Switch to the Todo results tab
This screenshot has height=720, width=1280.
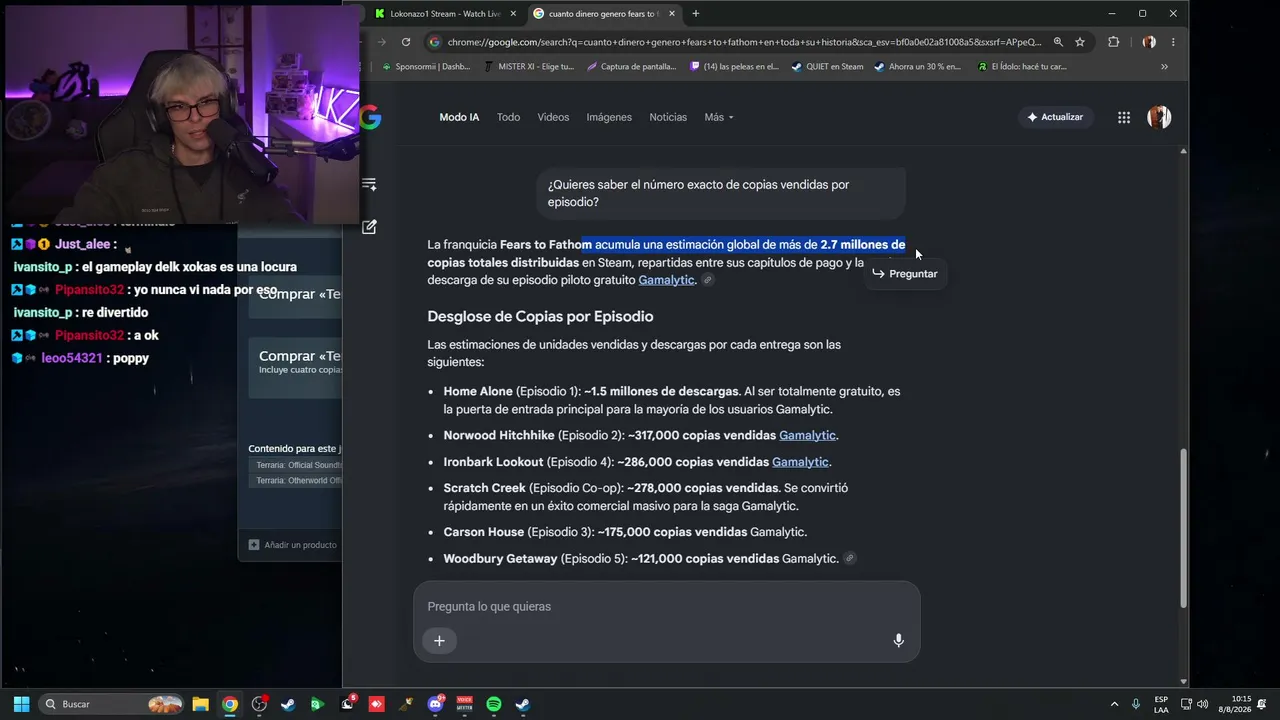[508, 117]
